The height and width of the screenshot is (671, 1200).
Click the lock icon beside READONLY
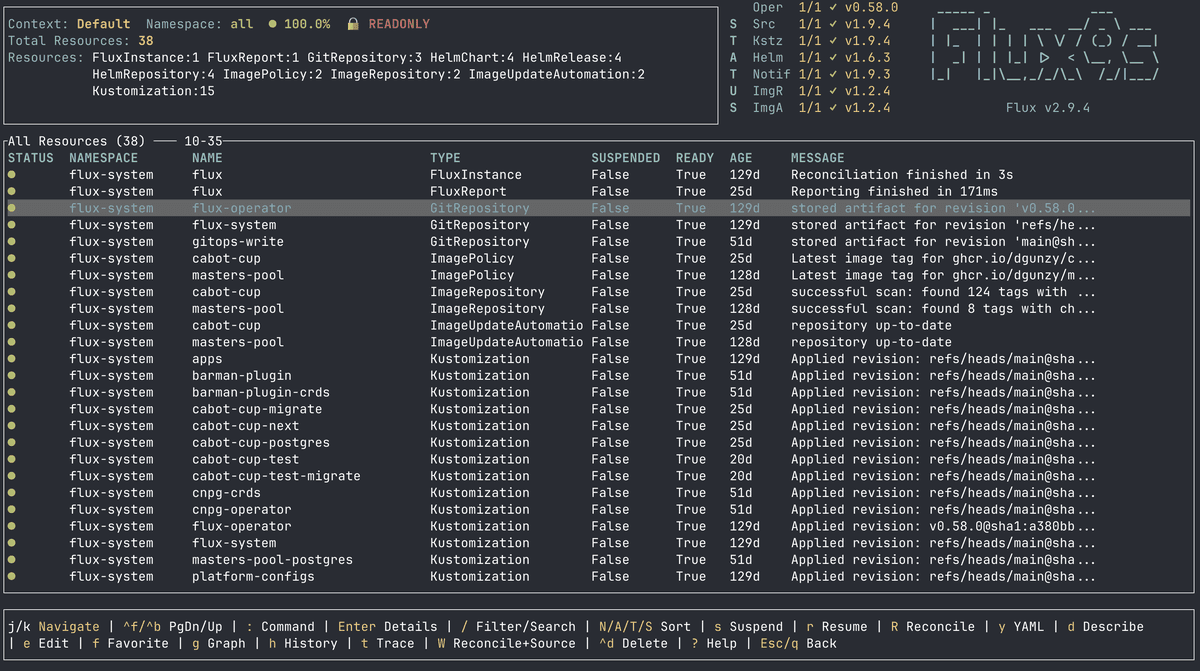coord(353,24)
